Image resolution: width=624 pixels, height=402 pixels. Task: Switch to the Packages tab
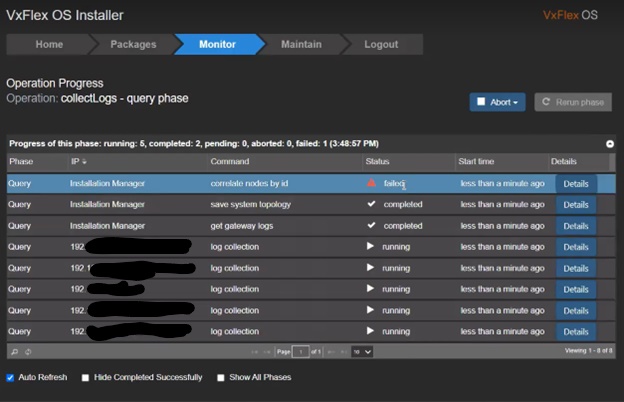[133, 44]
